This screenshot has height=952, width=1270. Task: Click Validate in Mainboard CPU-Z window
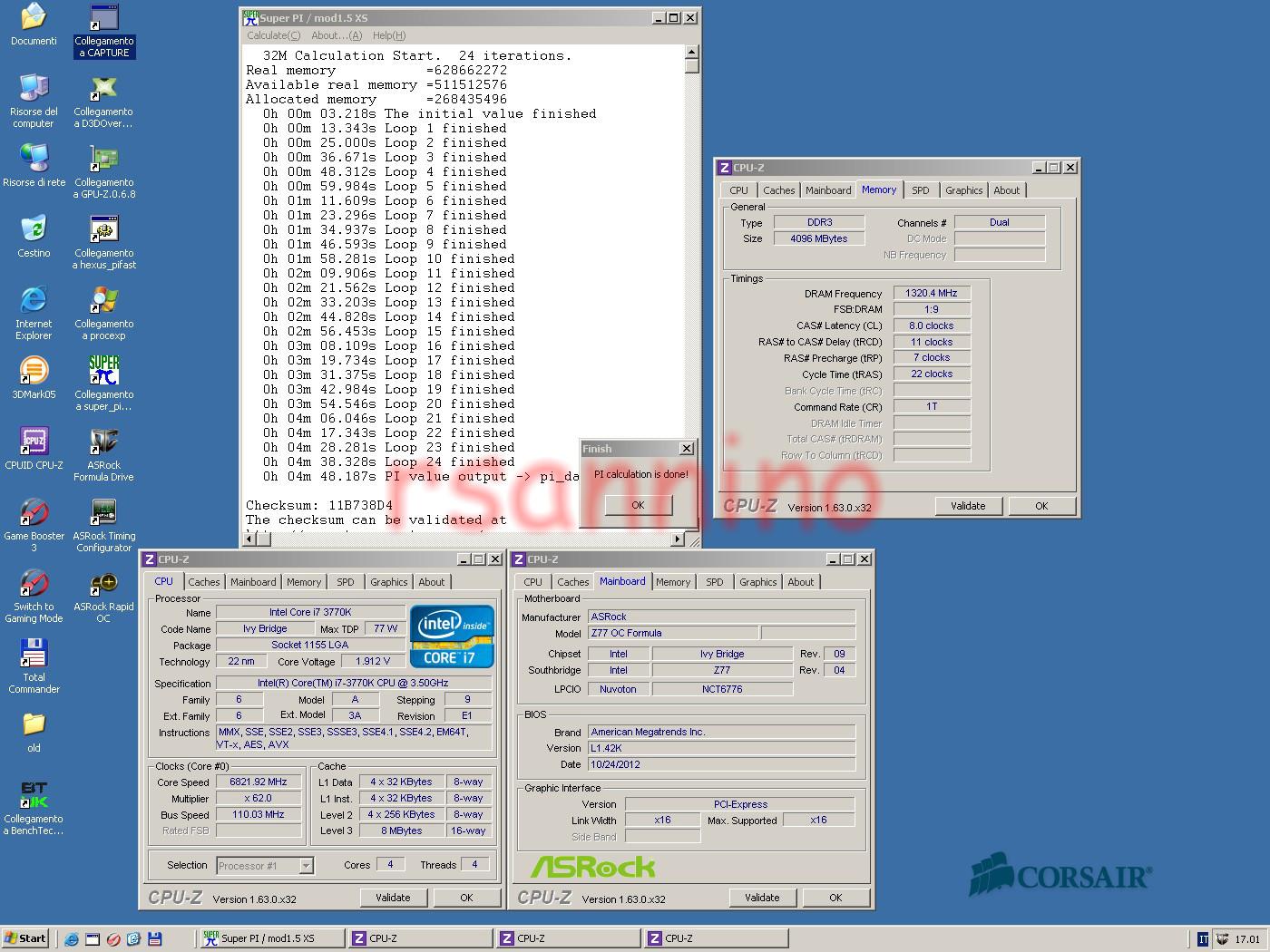[x=762, y=898]
